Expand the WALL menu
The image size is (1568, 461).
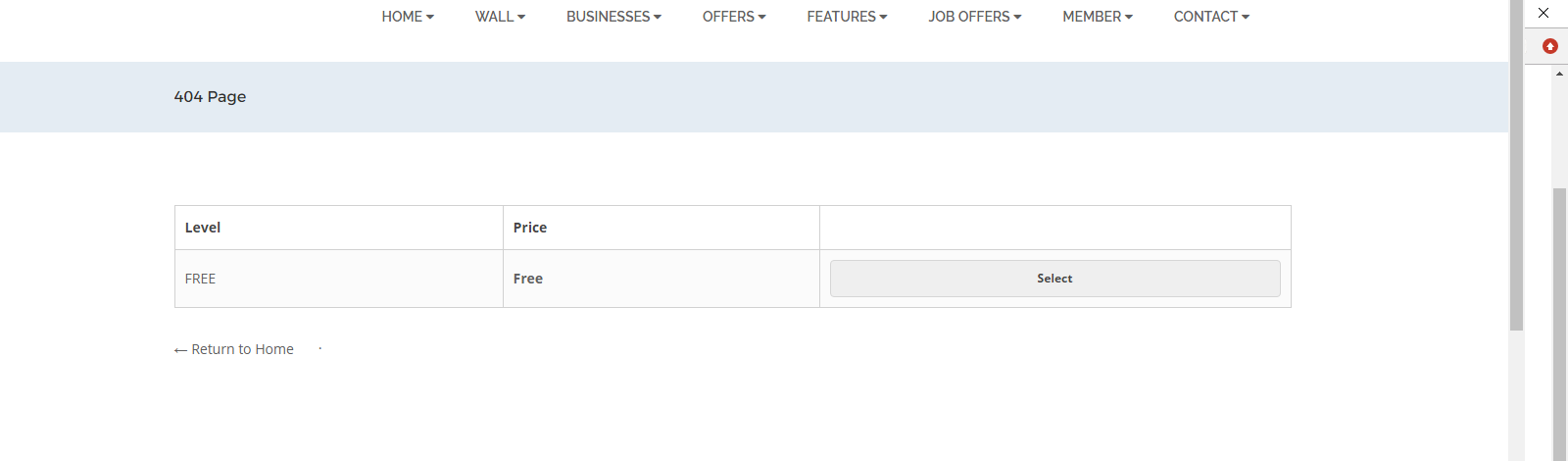(x=500, y=17)
